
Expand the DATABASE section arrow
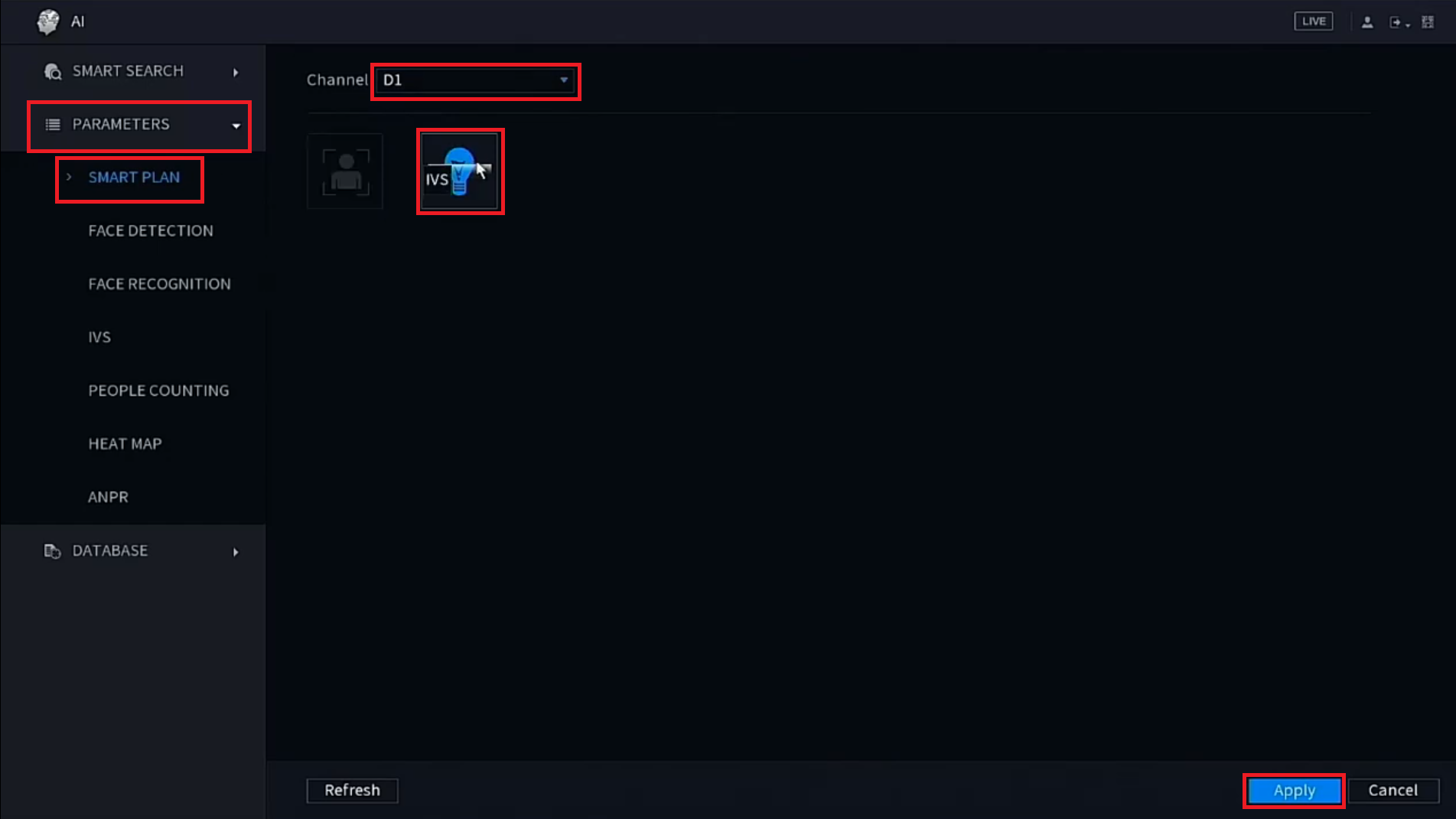click(x=236, y=552)
